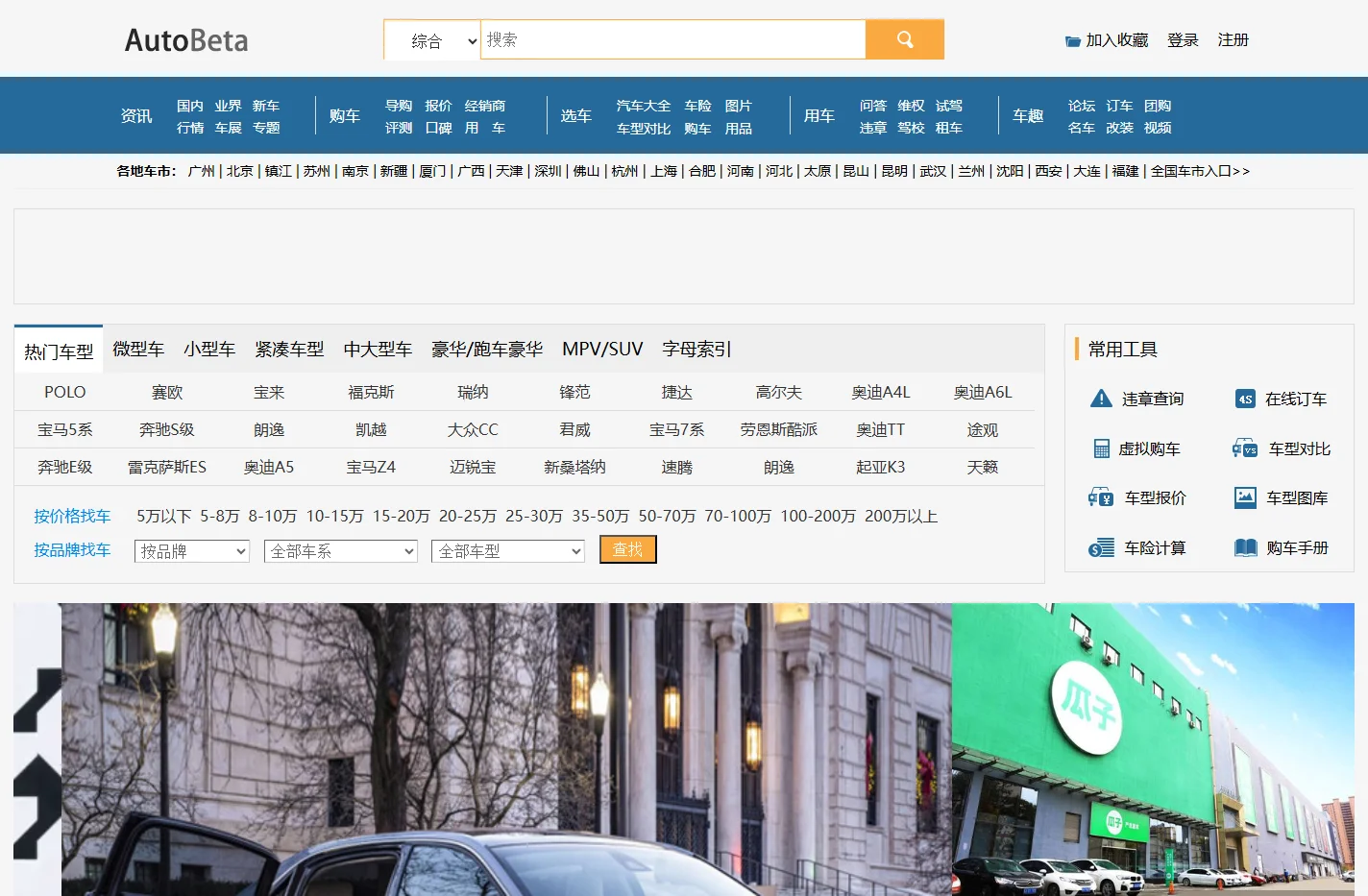The image size is (1368, 896).
Task: Click the 在线订车 4S icon
Action: click(x=1245, y=399)
